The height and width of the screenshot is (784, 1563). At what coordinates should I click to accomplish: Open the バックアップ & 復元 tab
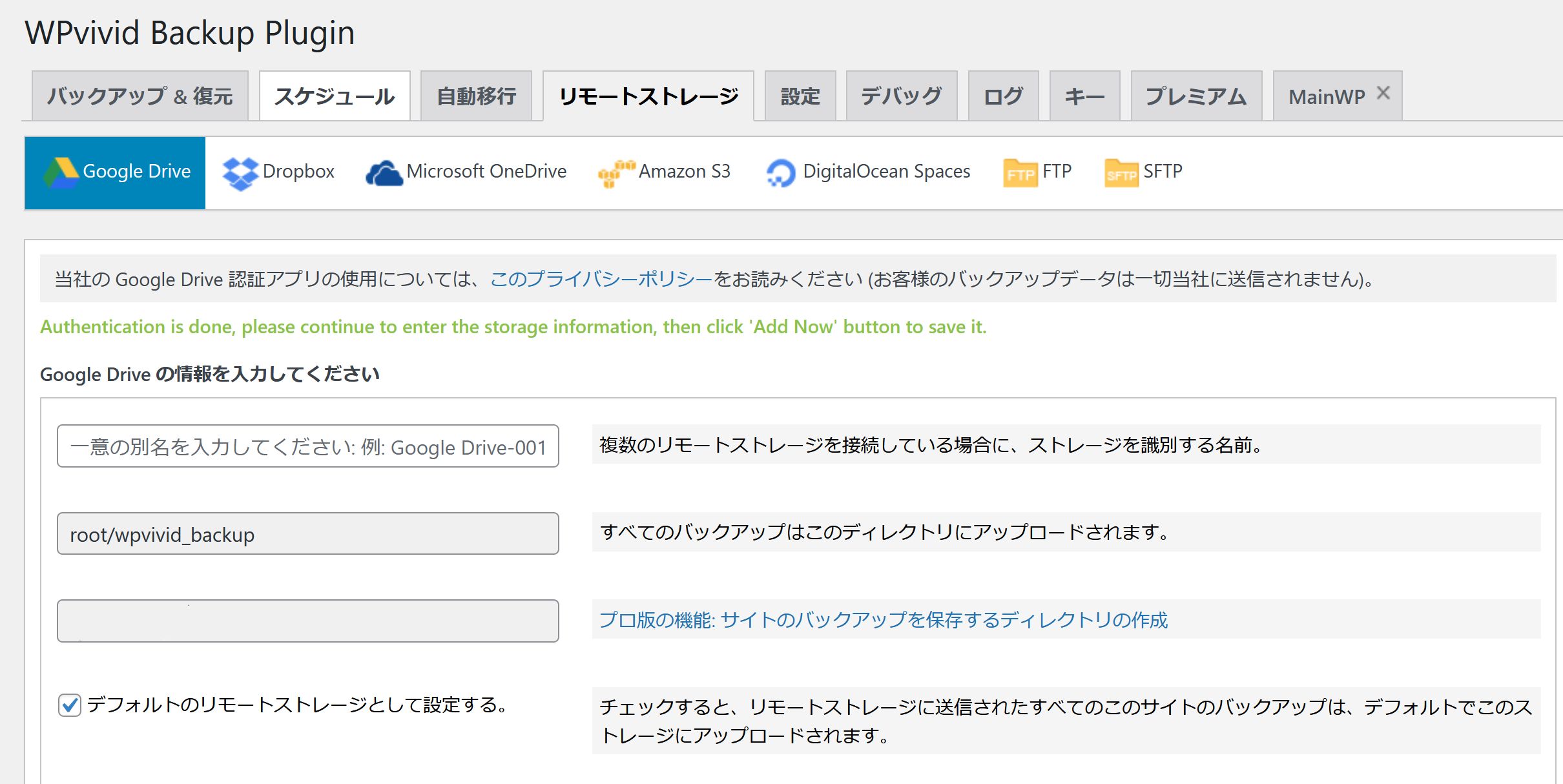pos(140,96)
